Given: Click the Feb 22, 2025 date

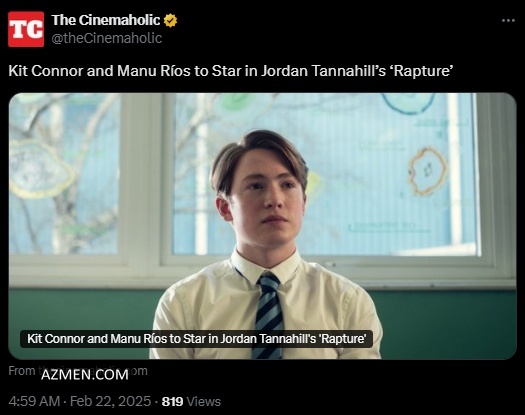Looking at the screenshot, I should tap(110, 401).
